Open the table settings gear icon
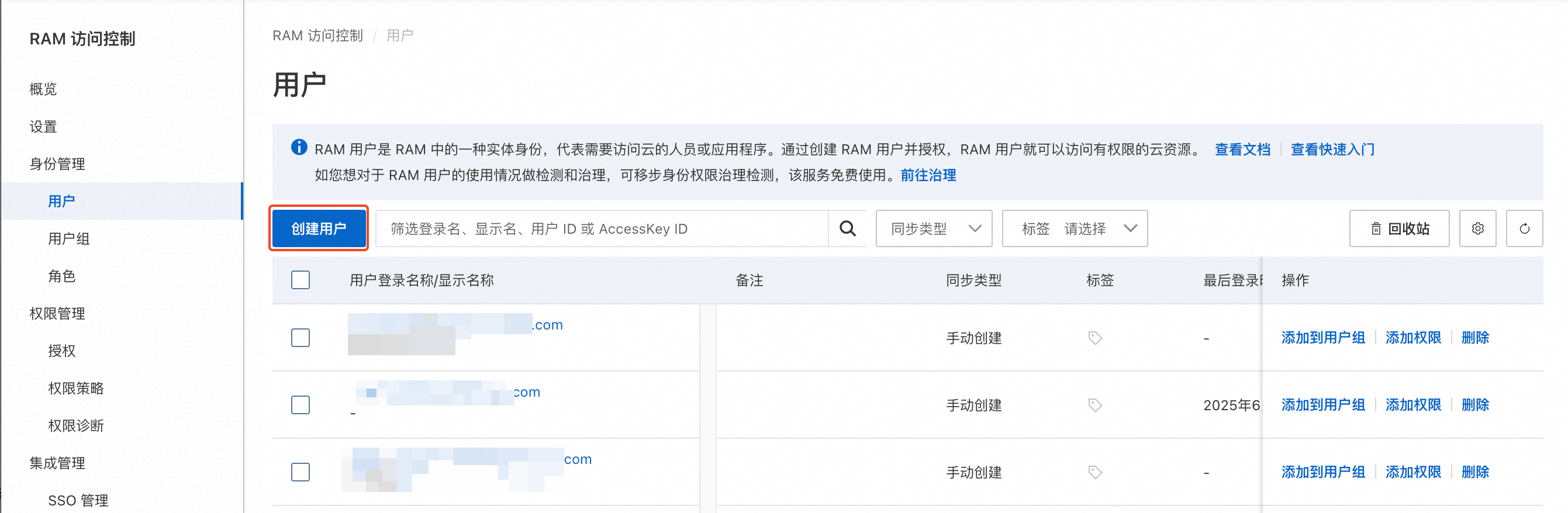Image resolution: width=1568 pixels, height=513 pixels. coord(1477,228)
